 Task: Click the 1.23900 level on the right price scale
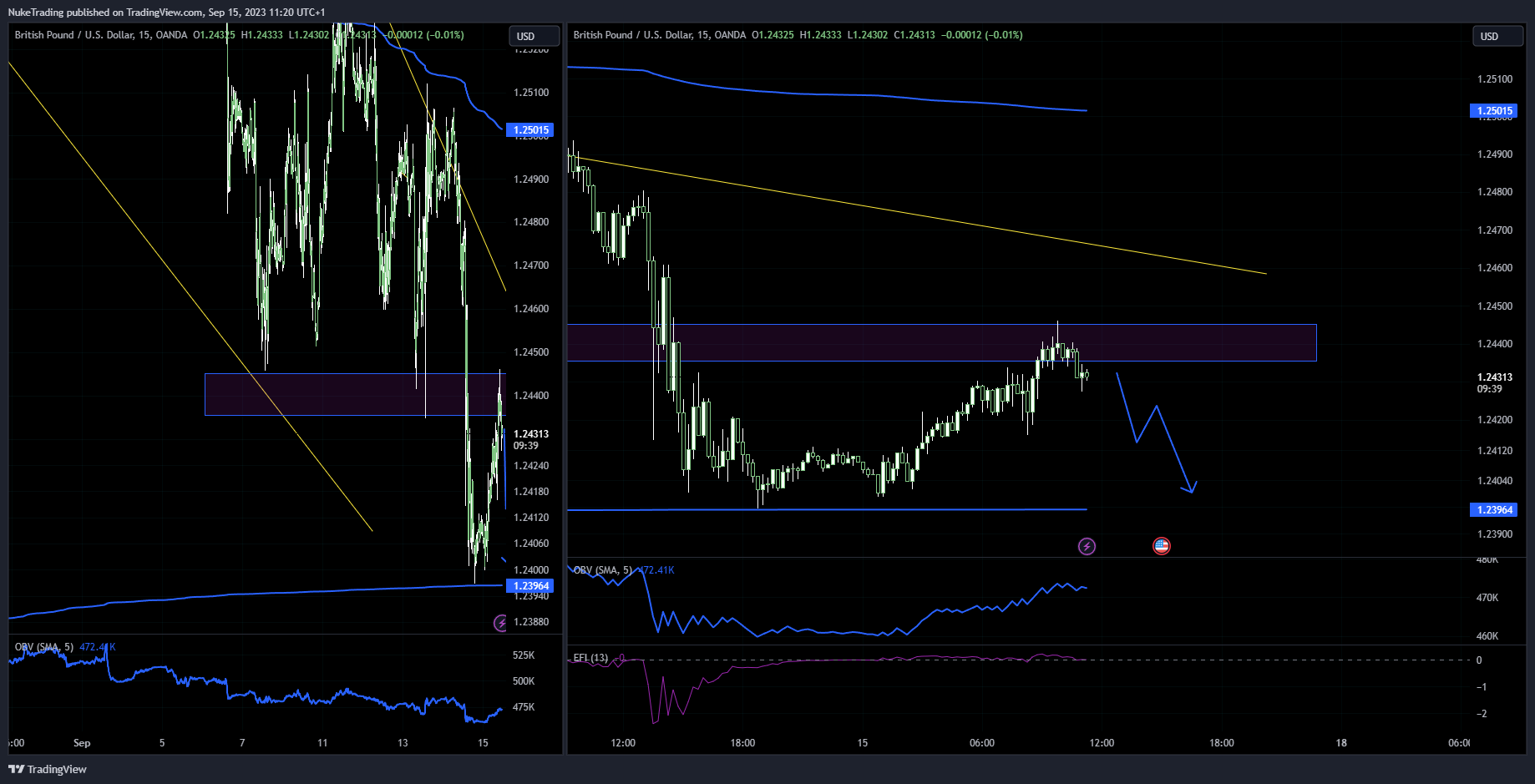tap(1495, 534)
